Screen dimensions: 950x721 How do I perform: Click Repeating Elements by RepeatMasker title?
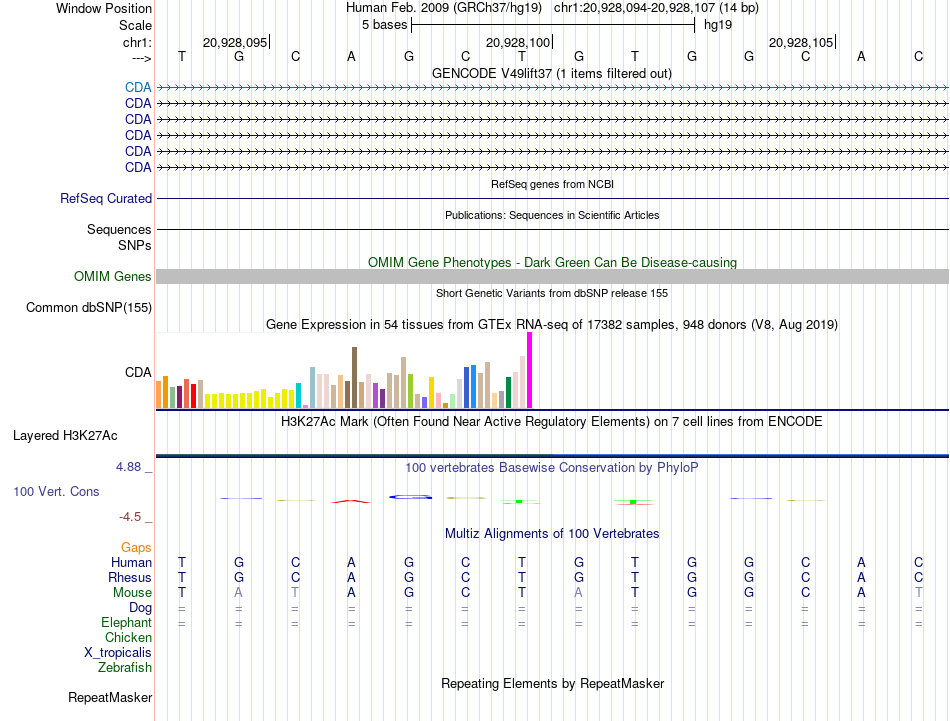[552, 683]
